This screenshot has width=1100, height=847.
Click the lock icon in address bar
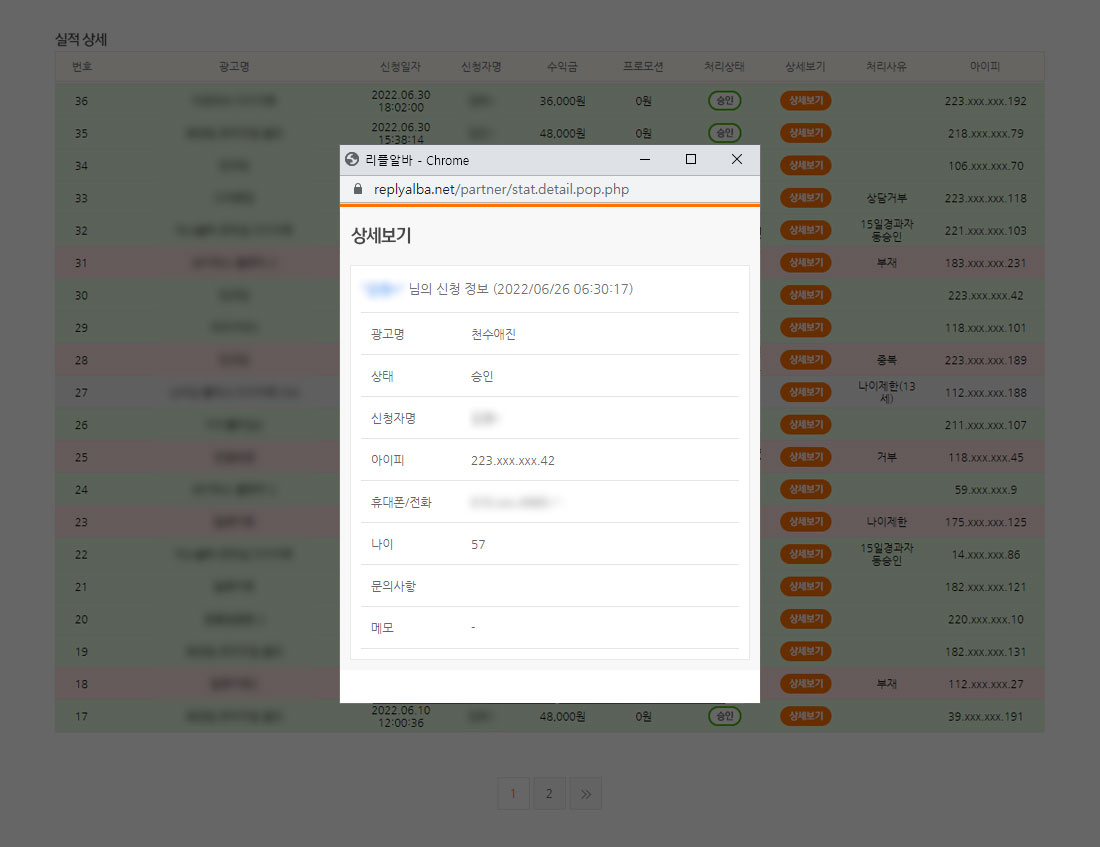pos(357,189)
